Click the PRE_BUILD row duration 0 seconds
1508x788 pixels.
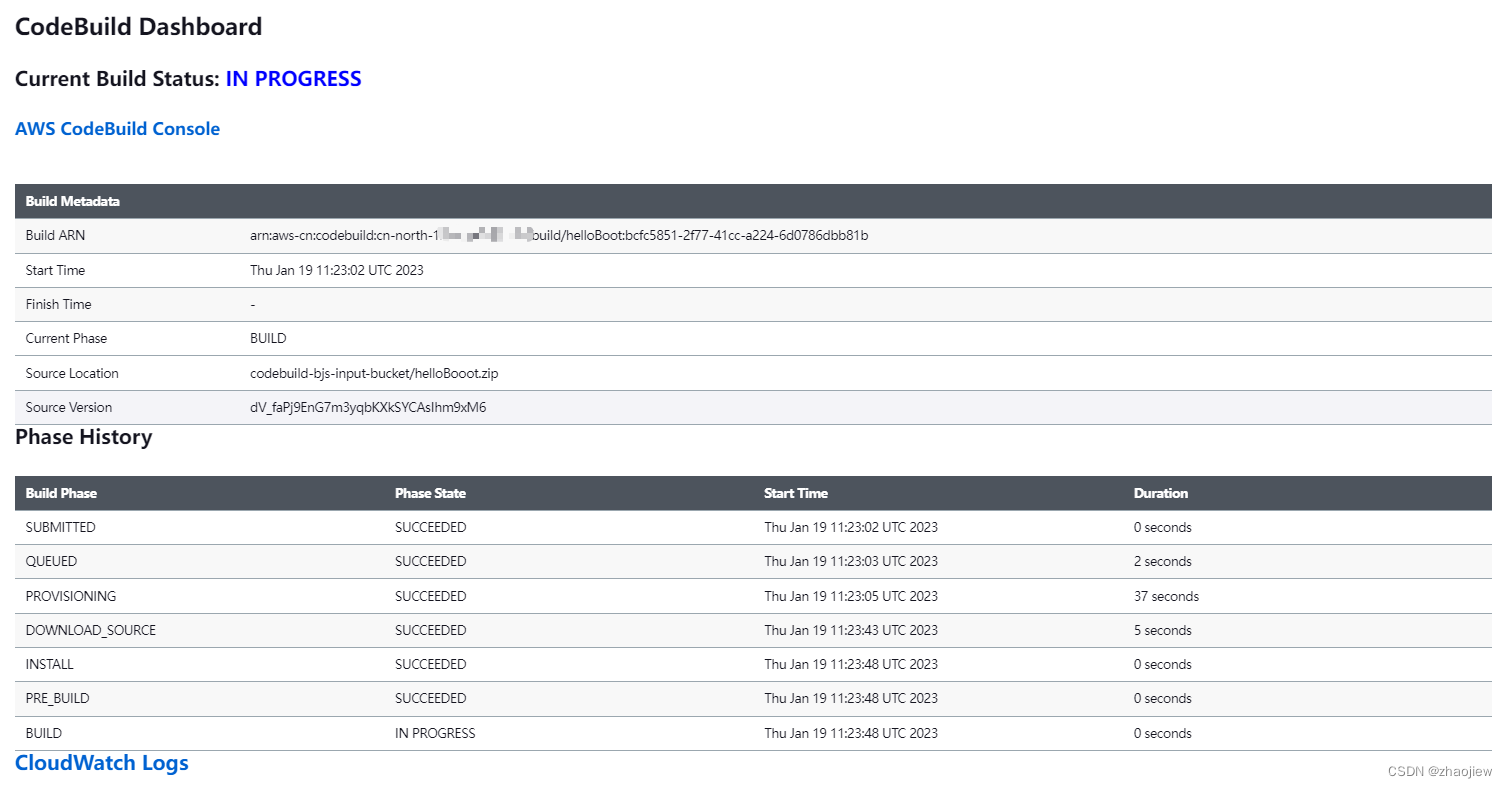[x=1163, y=698]
